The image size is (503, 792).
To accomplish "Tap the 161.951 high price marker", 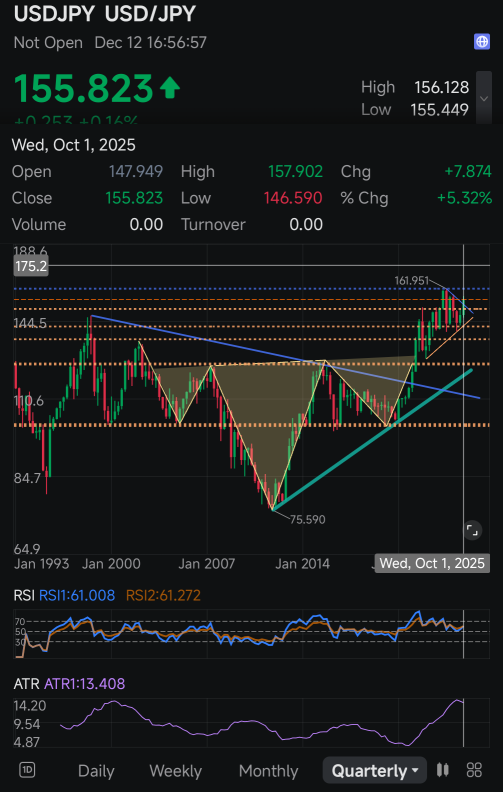I will (412, 281).
